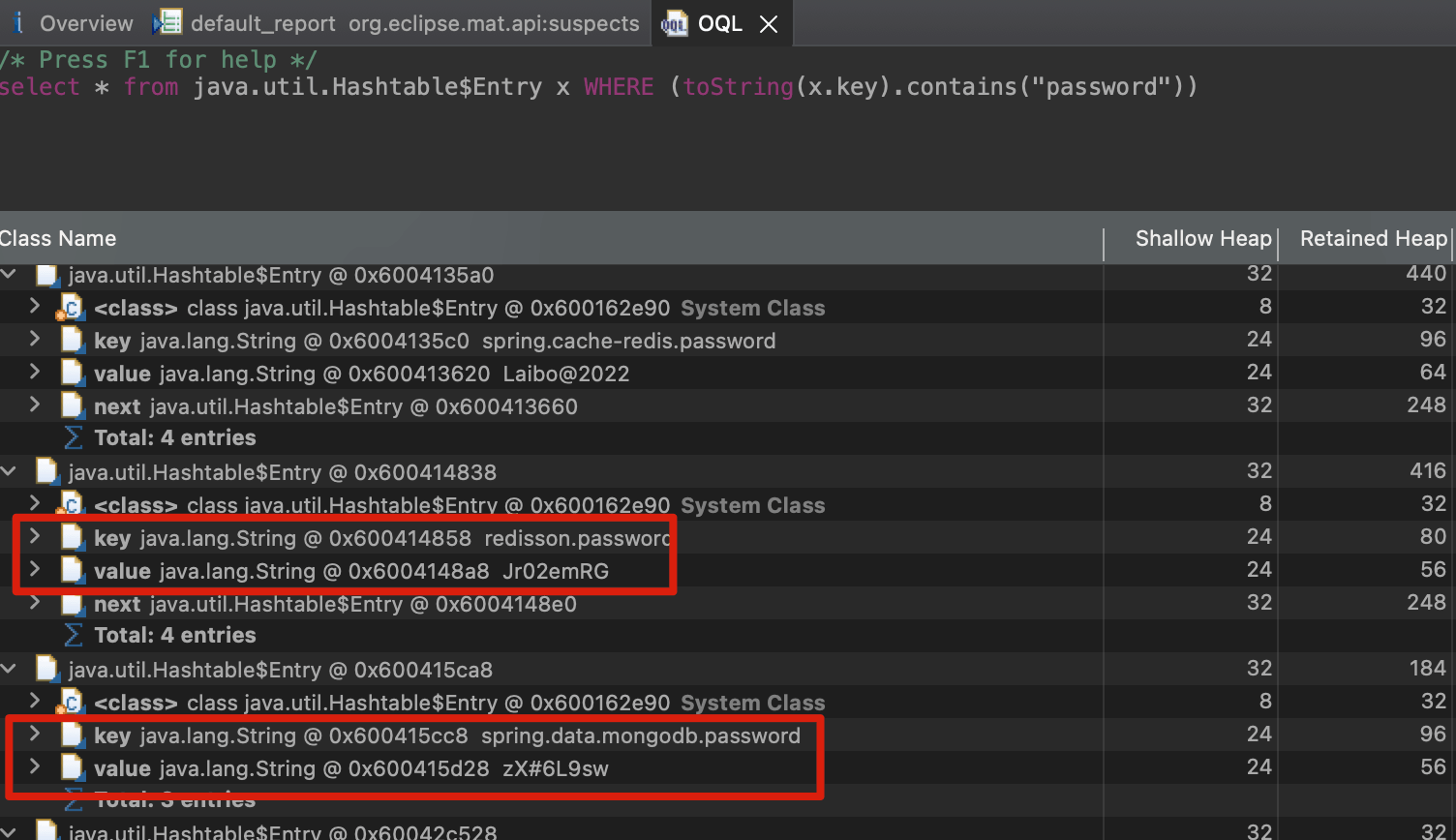Select the key text 'spring.data.mongodb.password'
The width and height of the screenshot is (1456, 840).
(641, 735)
